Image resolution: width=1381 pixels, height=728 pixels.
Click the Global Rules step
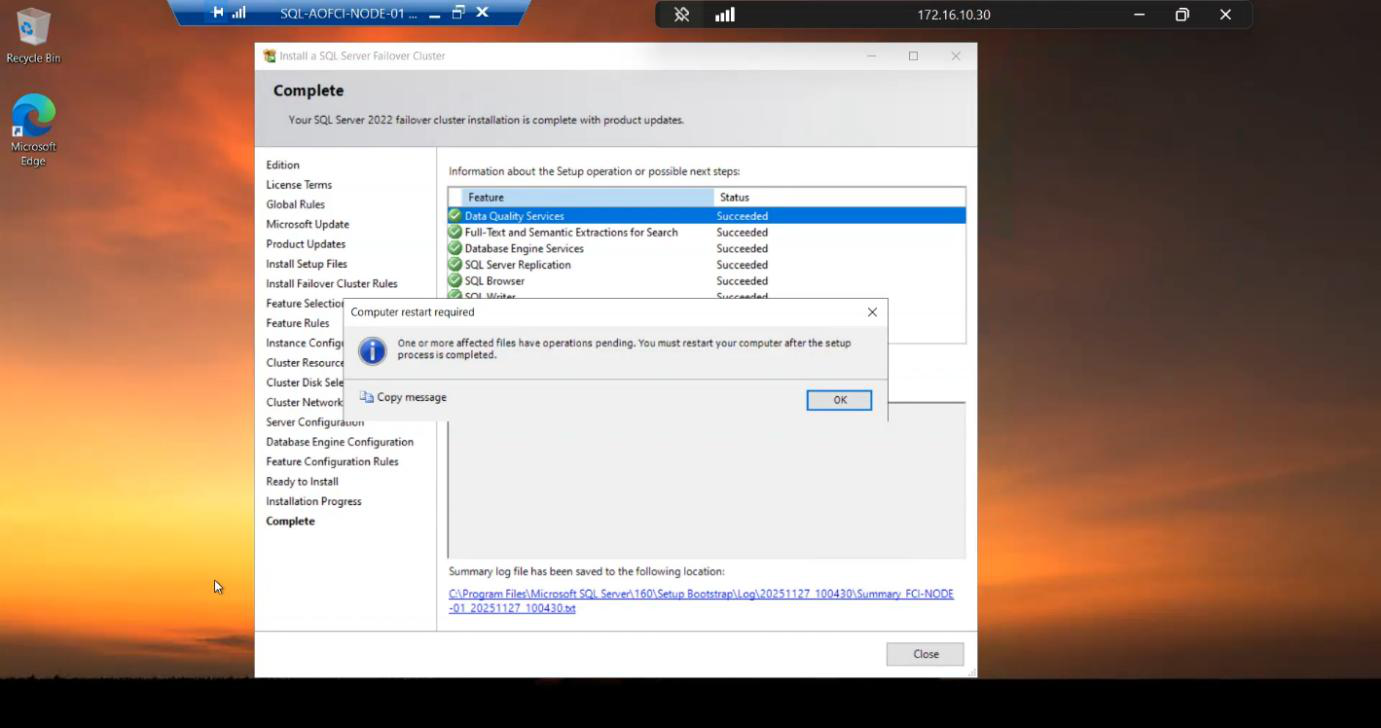coord(295,204)
